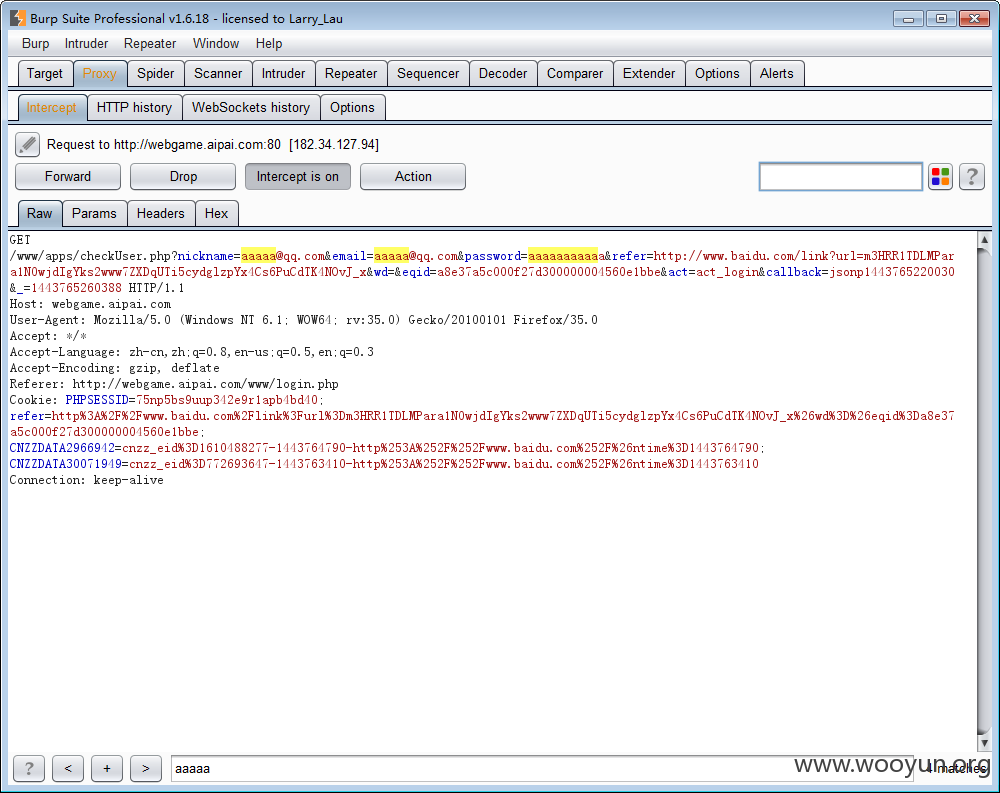This screenshot has height=793, width=1000.
Task: Switch to the Decoder tab
Action: coord(503,73)
